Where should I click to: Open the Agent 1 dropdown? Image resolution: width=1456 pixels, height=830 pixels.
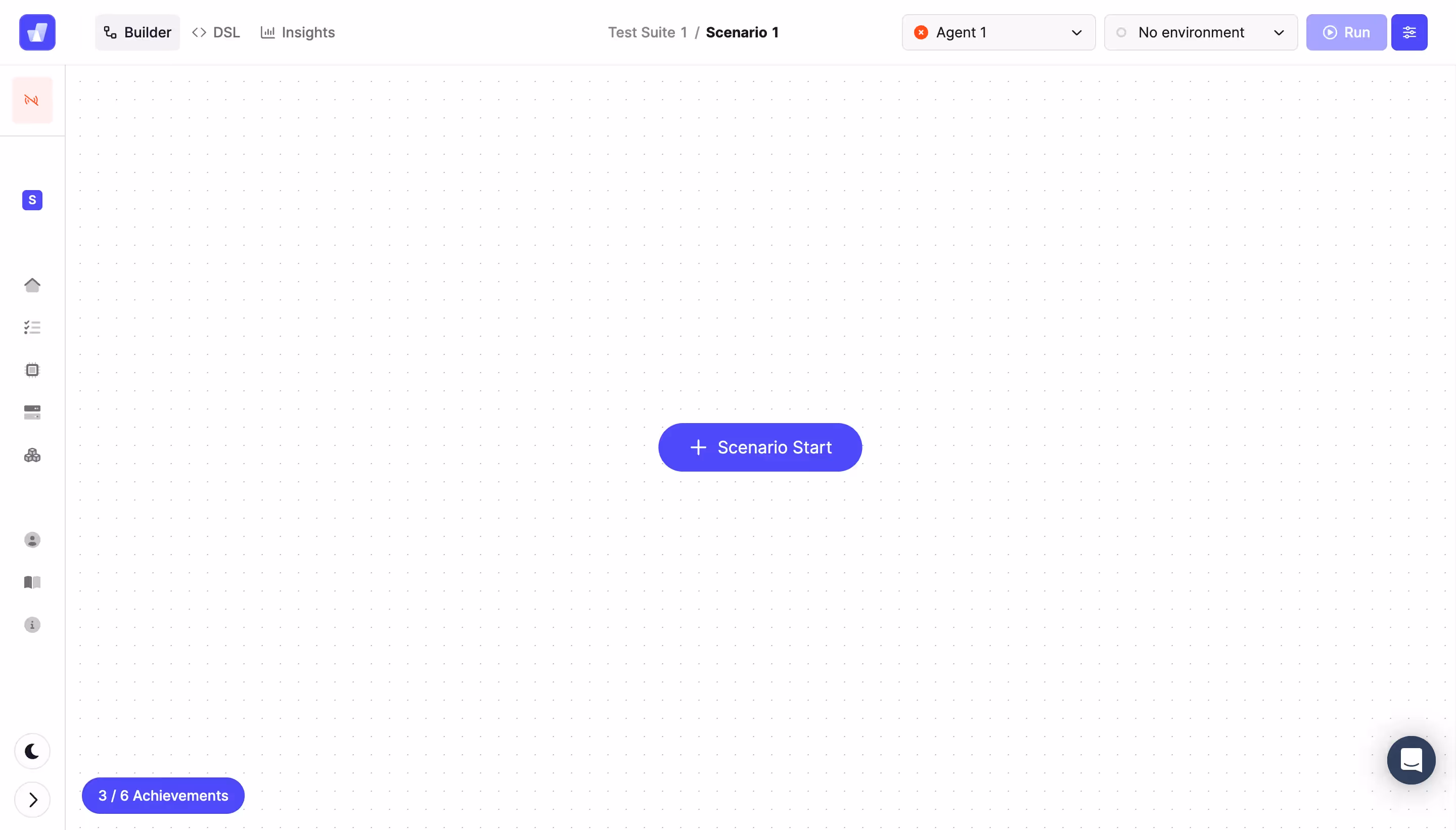coord(998,32)
